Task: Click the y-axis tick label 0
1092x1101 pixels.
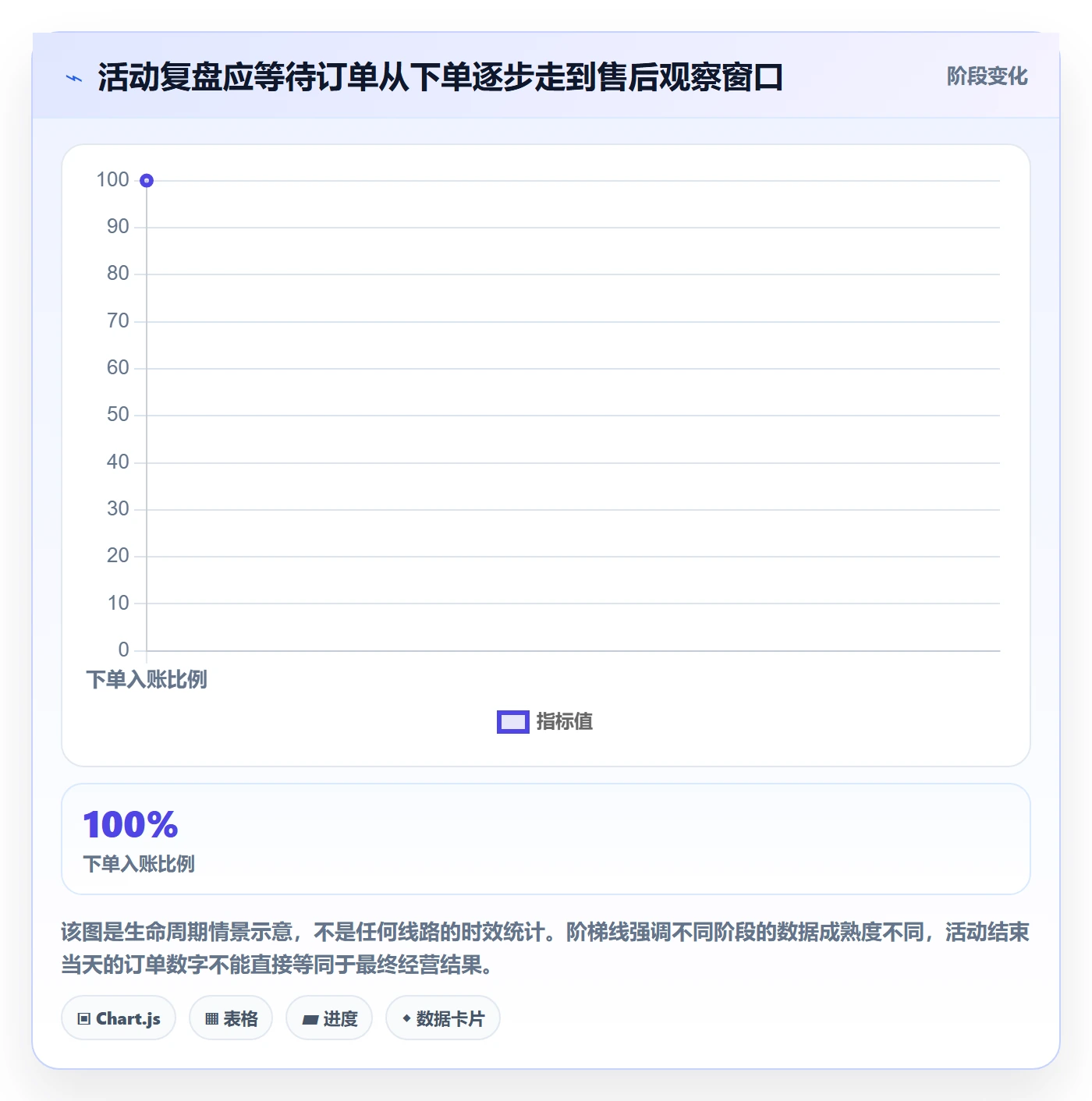Action: pos(123,650)
